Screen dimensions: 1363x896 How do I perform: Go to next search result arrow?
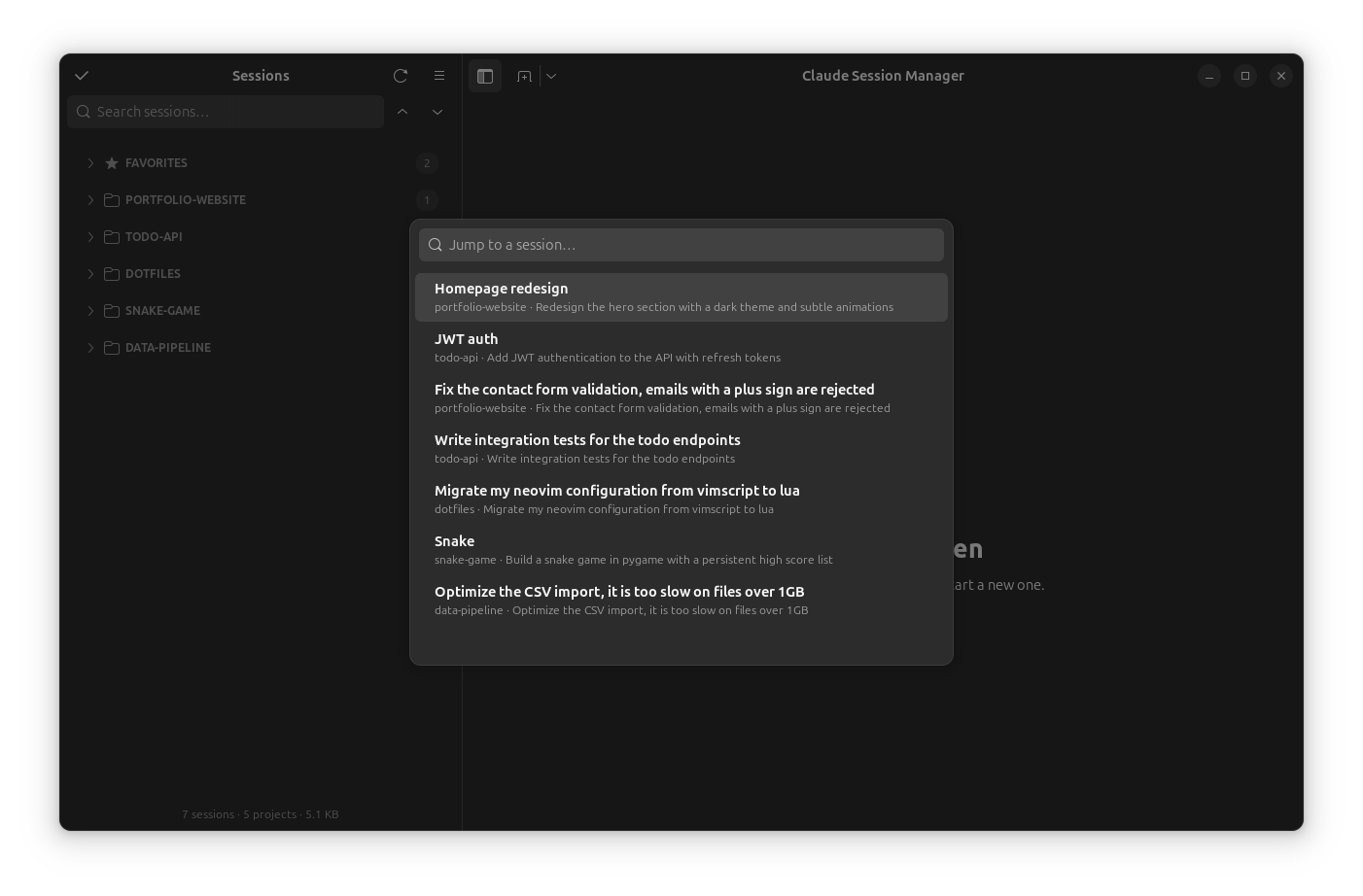click(437, 112)
